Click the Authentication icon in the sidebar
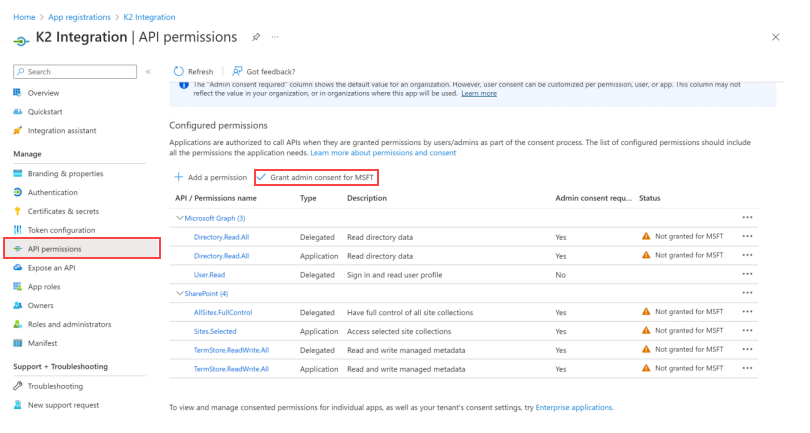Screen dimensions: 810x433 tap(18, 192)
